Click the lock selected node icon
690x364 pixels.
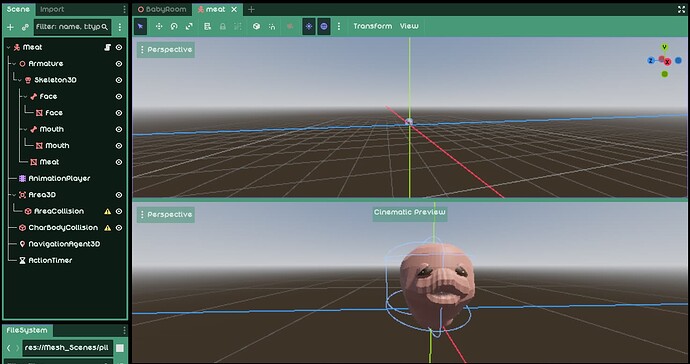click(223, 26)
